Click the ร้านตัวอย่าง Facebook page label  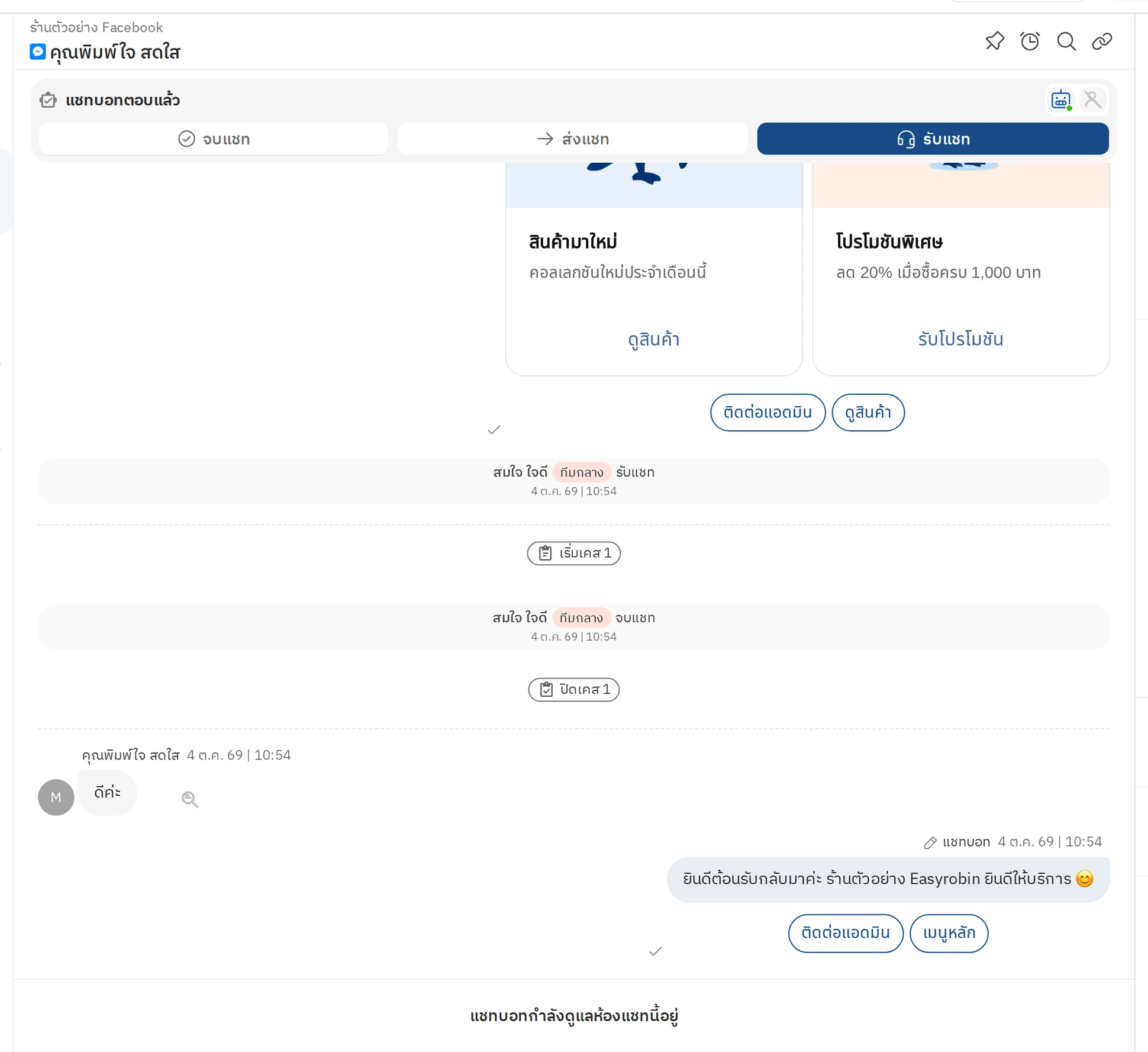[96, 27]
